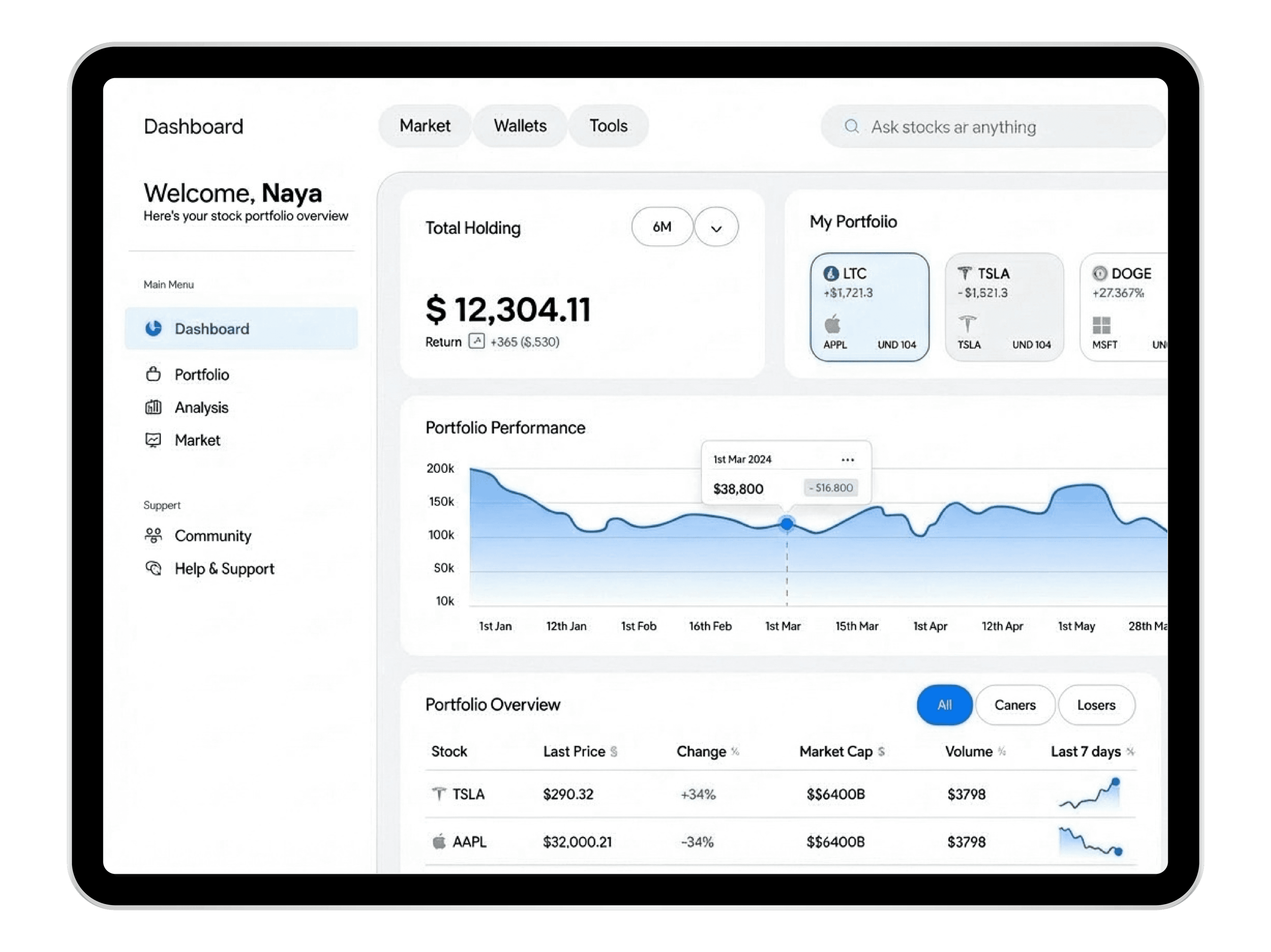Select the LTC portfolio card
1271x952 pixels.
[870, 308]
